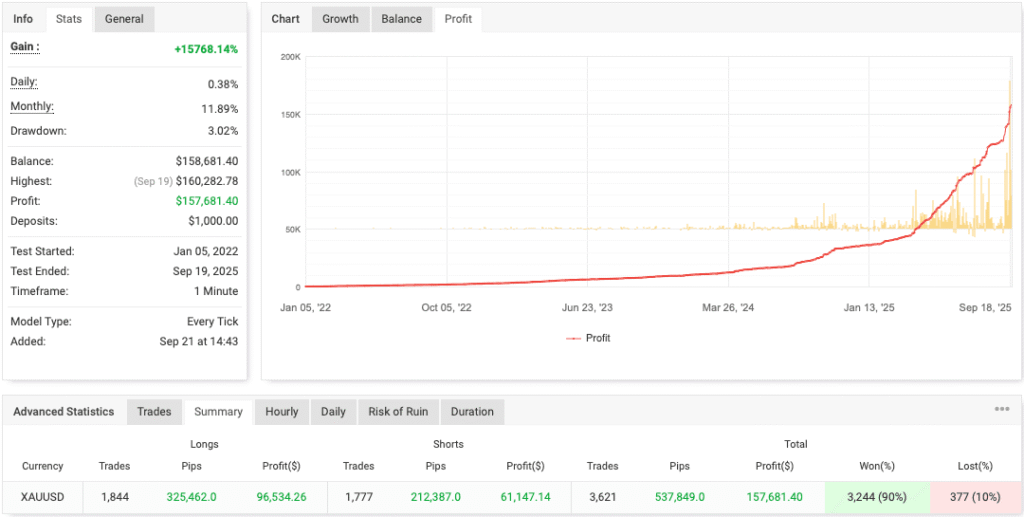1024x517 pixels.
Task: Open the Growth chart tab
Action: tap(340, 19)
